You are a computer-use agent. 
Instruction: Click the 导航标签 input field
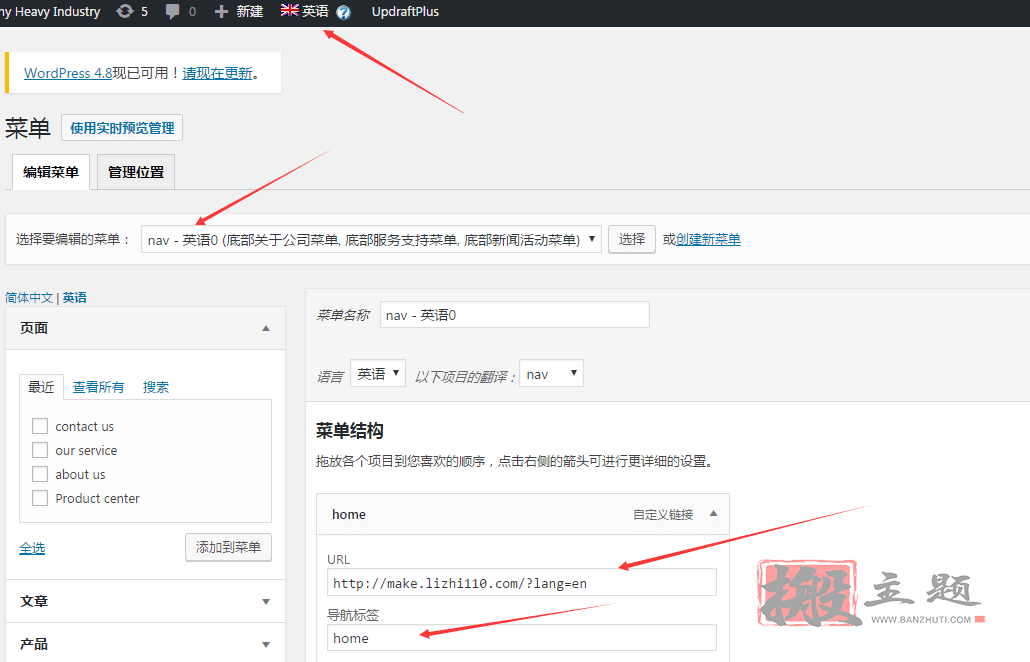(x=522, y=638)
